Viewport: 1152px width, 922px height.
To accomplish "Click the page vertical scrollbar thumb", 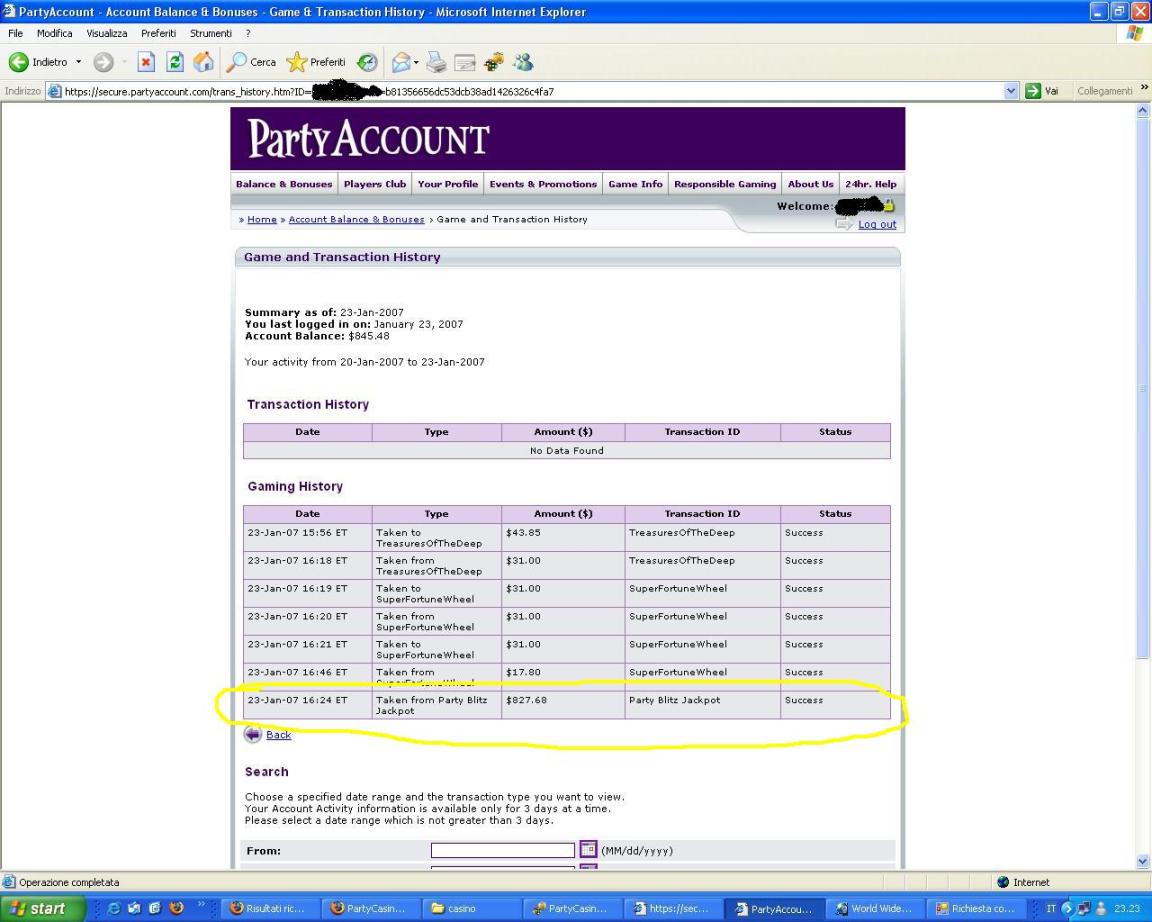I will click(1142, 389).
